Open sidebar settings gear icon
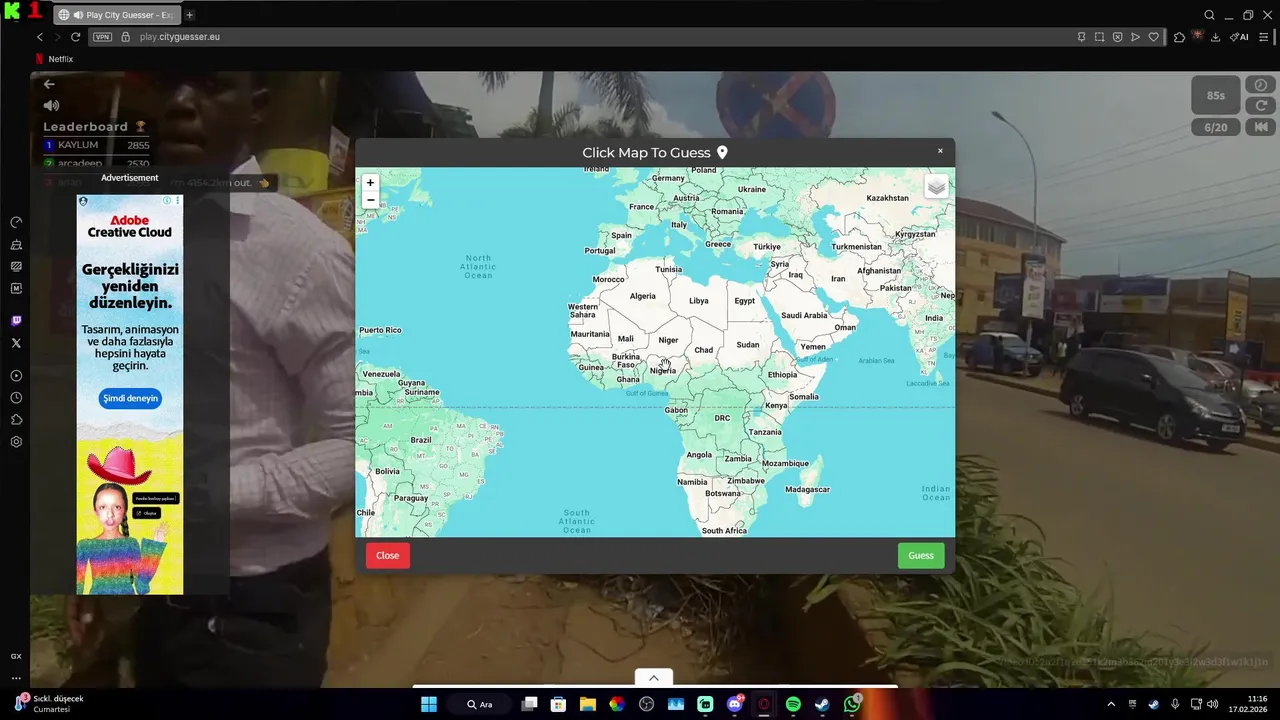1280x720 pixels. (16, 442)
